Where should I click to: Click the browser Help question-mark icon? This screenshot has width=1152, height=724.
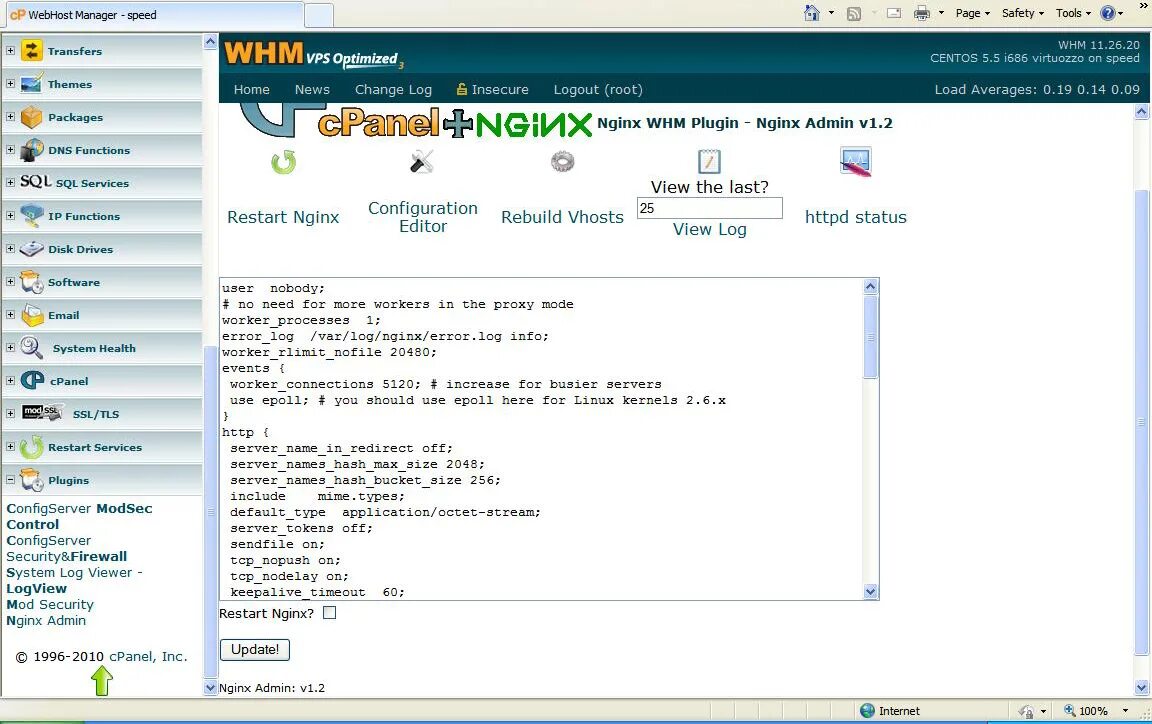coord(1108,12)
